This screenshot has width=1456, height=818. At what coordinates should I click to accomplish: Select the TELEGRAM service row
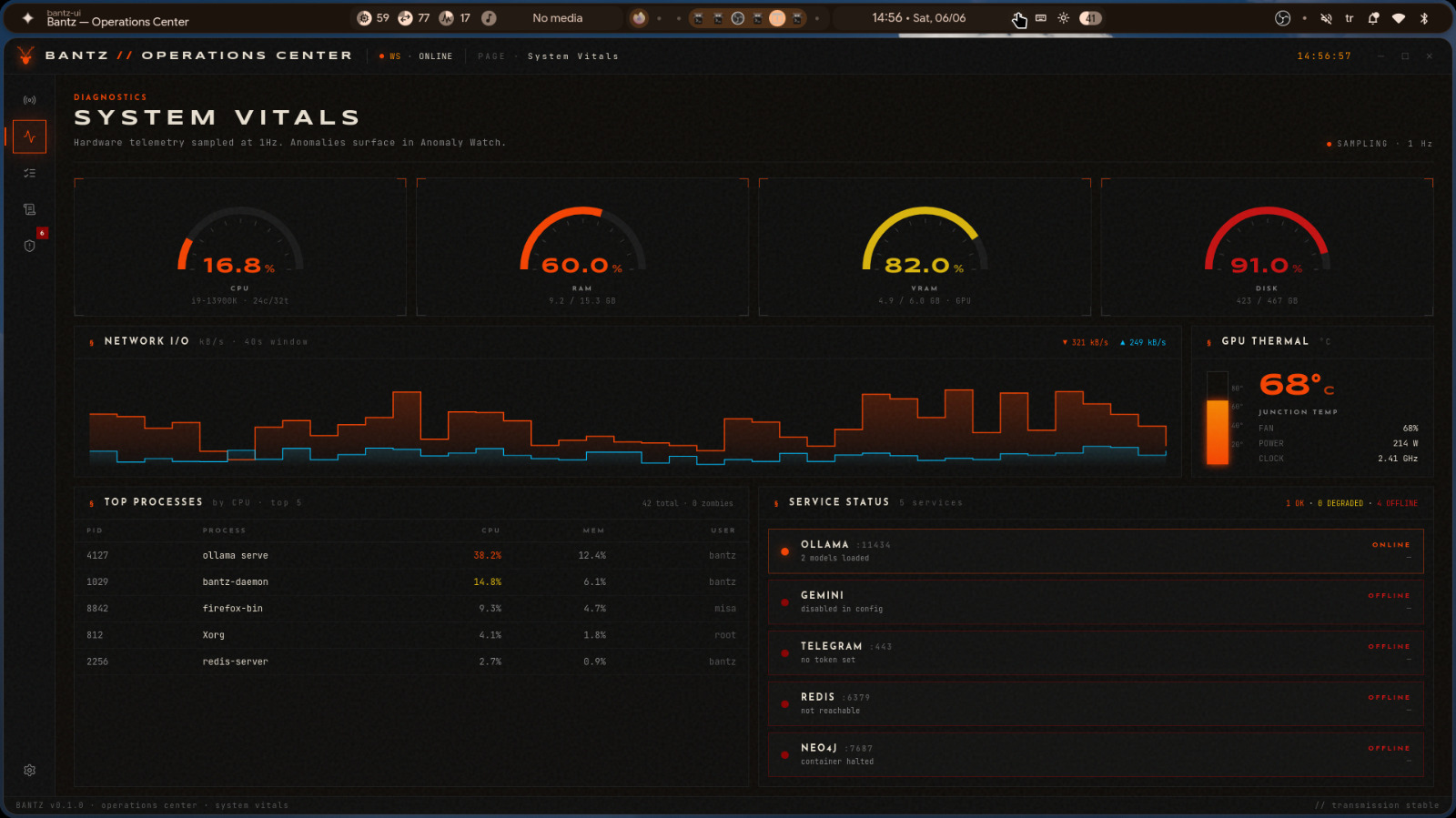coord(1096,653)
